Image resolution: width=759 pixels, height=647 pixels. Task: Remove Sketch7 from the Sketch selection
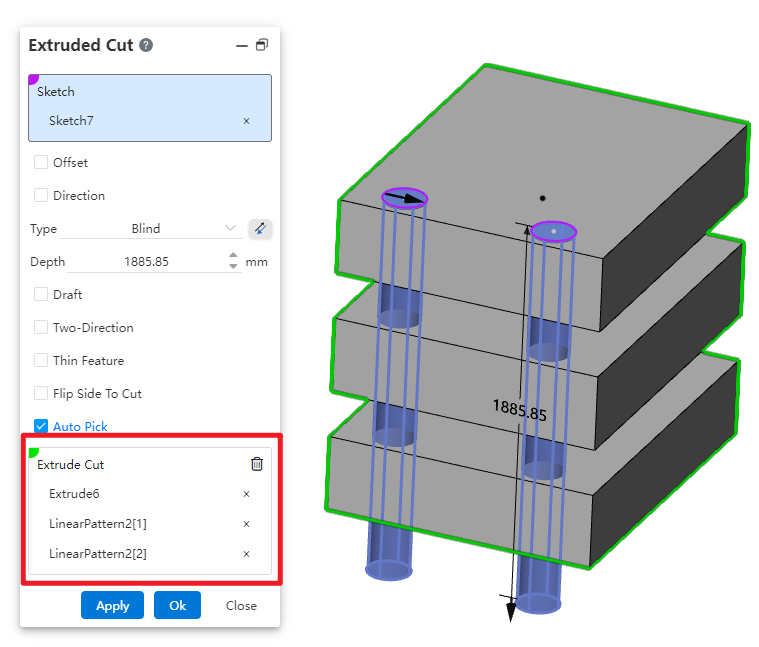pos(246,121)
